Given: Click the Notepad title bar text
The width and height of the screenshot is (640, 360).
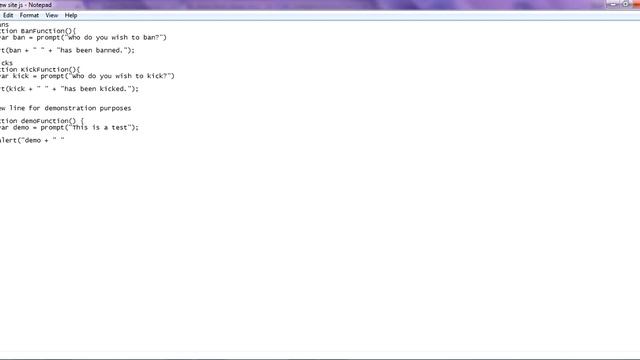Looking at the screenshot, I should click(26, 5).
